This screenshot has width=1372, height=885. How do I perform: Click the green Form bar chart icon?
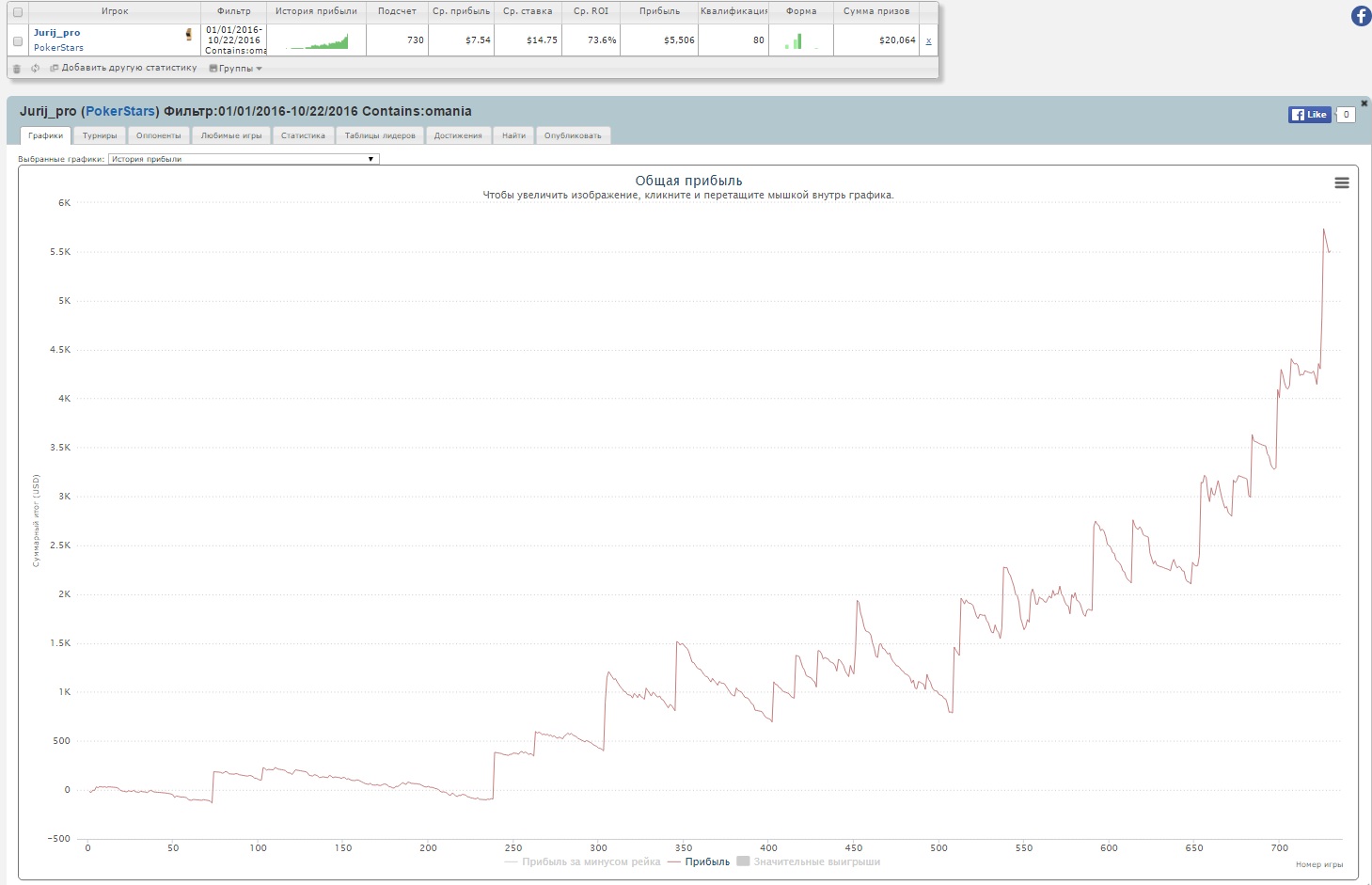(795, 41)
